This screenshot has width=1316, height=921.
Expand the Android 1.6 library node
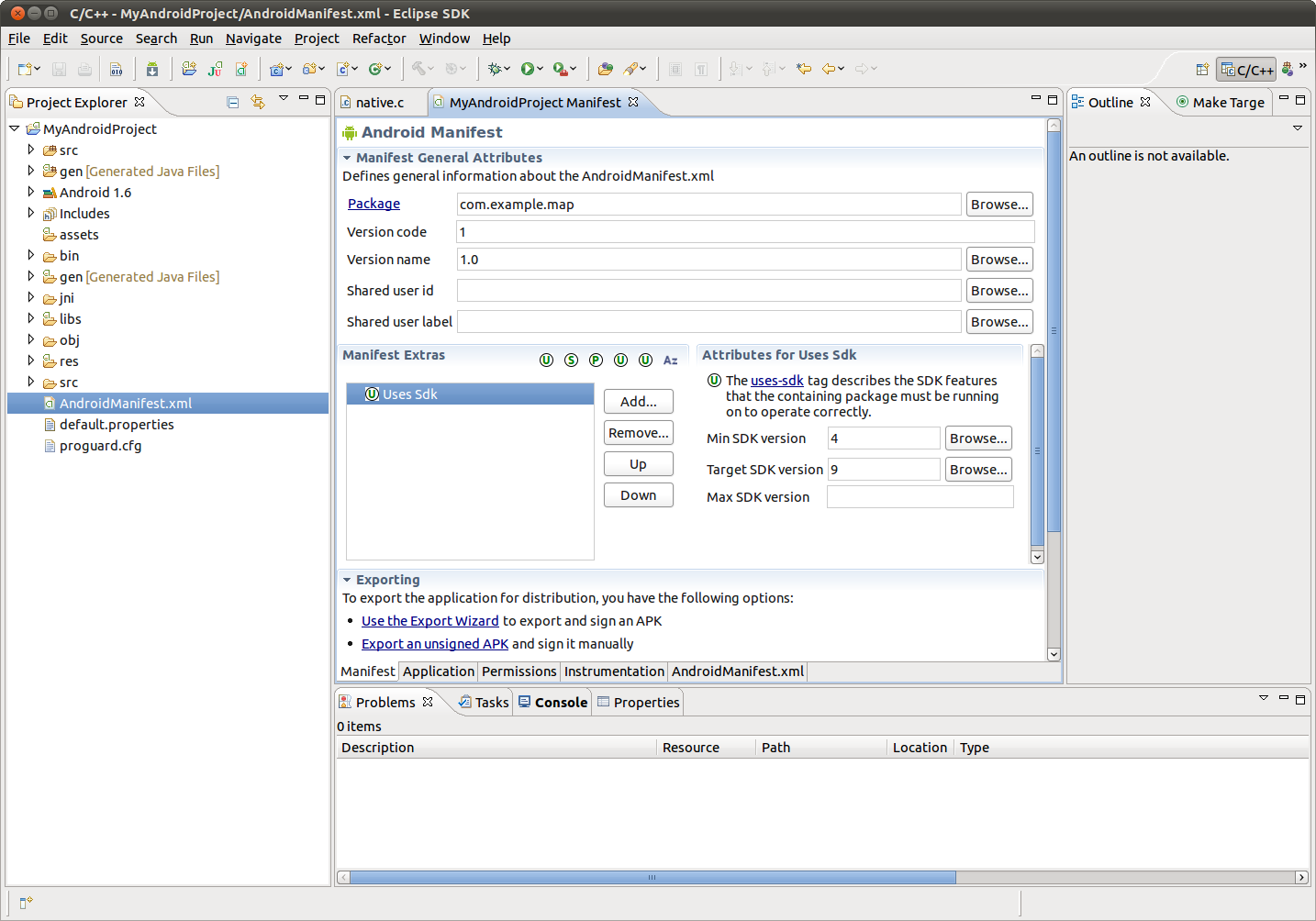pos(31,192)
